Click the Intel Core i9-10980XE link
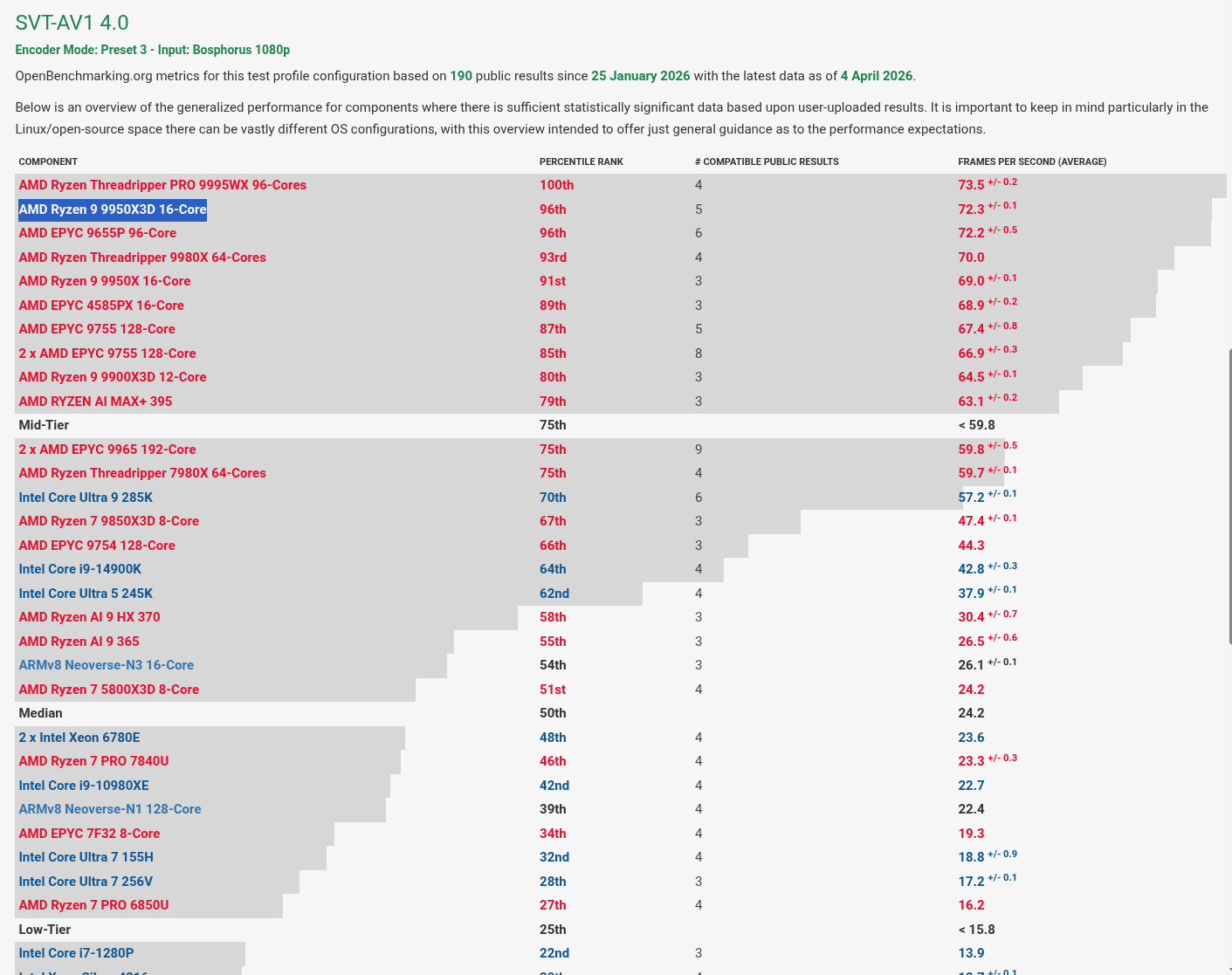 pos(84,786)
